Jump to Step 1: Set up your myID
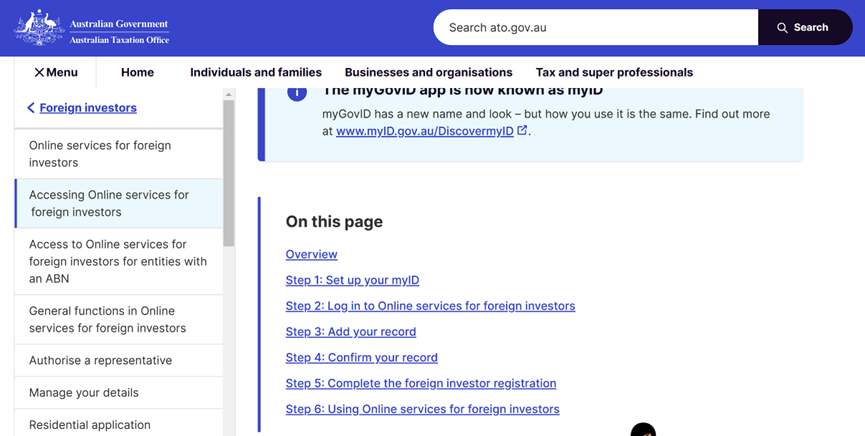865x436 pixels. click(x=352, y=280)
